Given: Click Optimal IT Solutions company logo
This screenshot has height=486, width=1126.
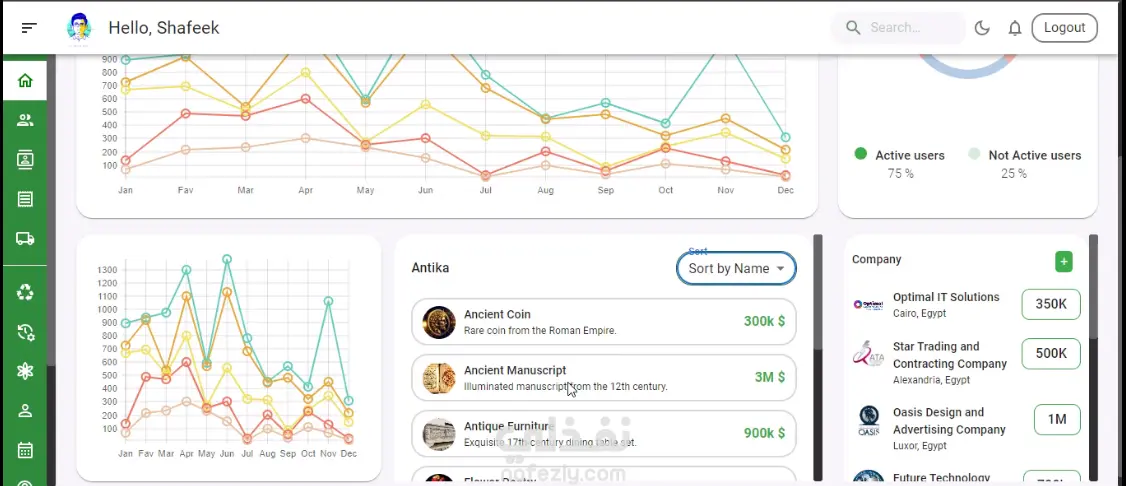Looking at the screenshot, I should [868, 304].
